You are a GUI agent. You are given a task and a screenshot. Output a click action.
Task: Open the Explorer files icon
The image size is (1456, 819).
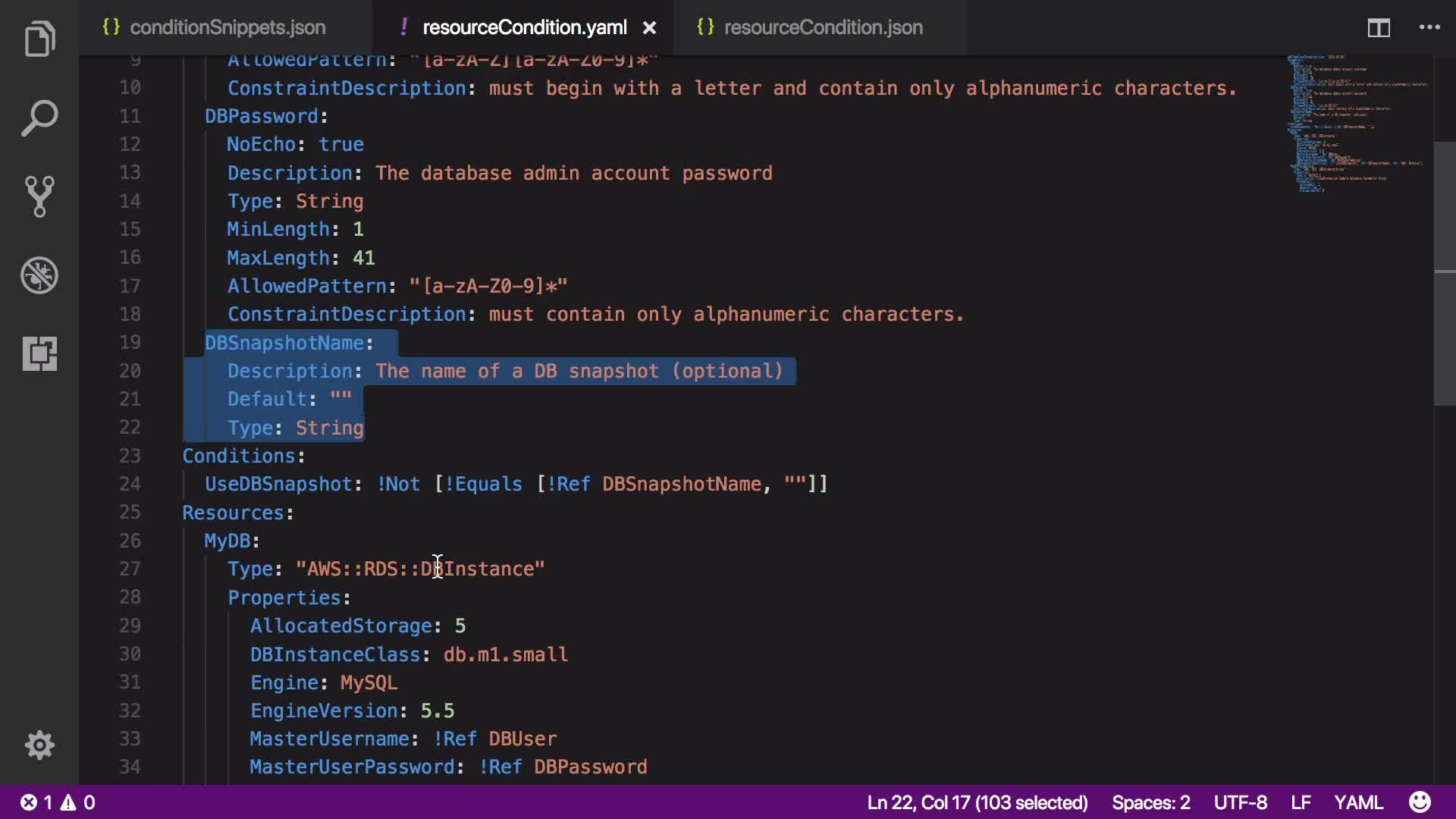(39, 39)
